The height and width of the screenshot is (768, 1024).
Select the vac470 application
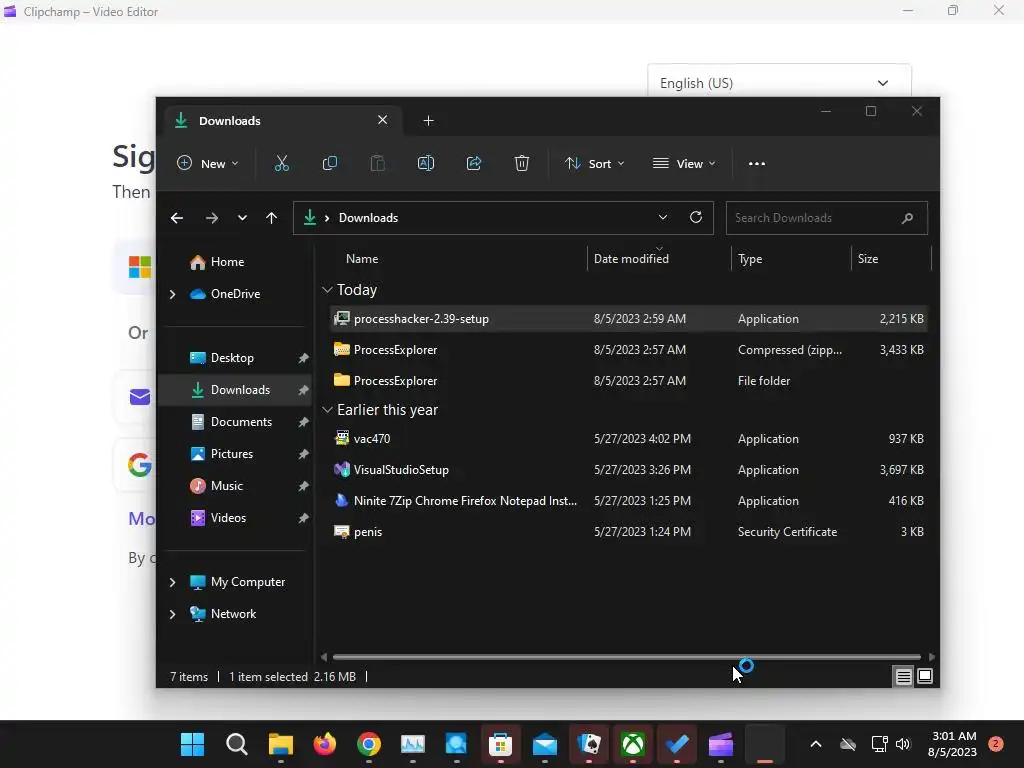tap(629, 439)
